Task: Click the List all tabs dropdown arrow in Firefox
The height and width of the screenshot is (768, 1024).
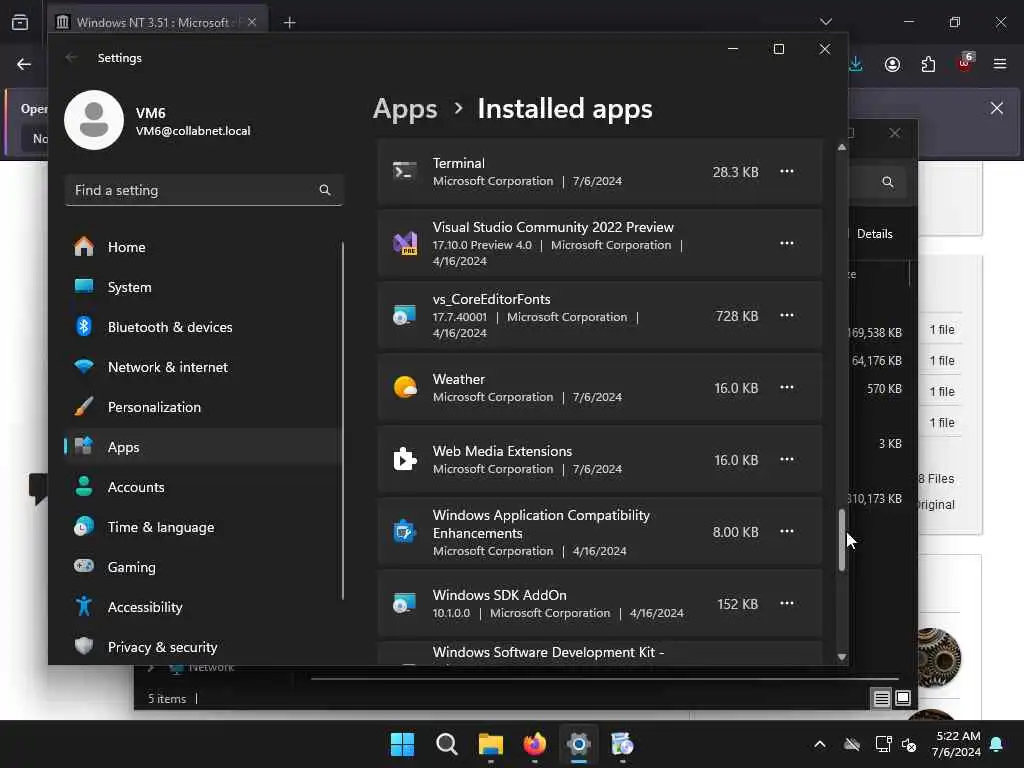Action: coord(825,22)
